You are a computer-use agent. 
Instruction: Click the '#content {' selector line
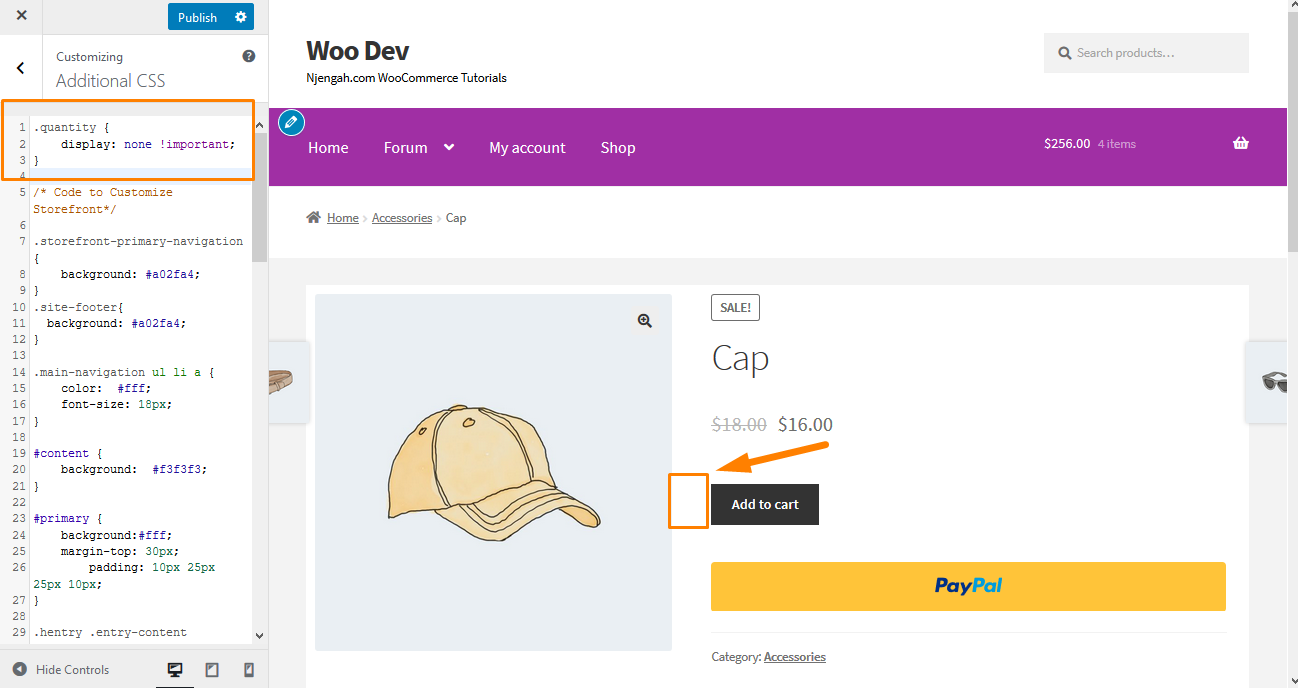pyautogui.click(x=68, y=453)
